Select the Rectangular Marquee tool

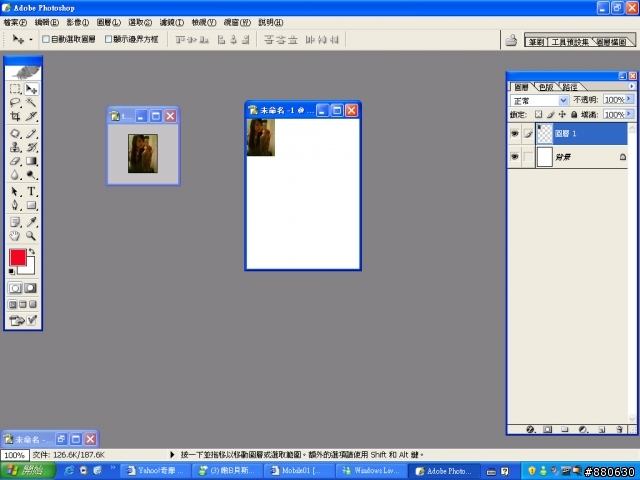[15, 89]
